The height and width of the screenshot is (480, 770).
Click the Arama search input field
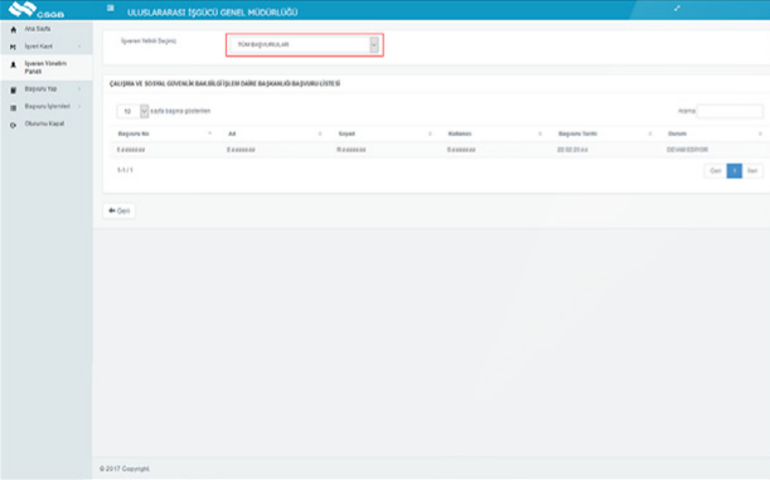pyautogui.click(x=730, y=111)
